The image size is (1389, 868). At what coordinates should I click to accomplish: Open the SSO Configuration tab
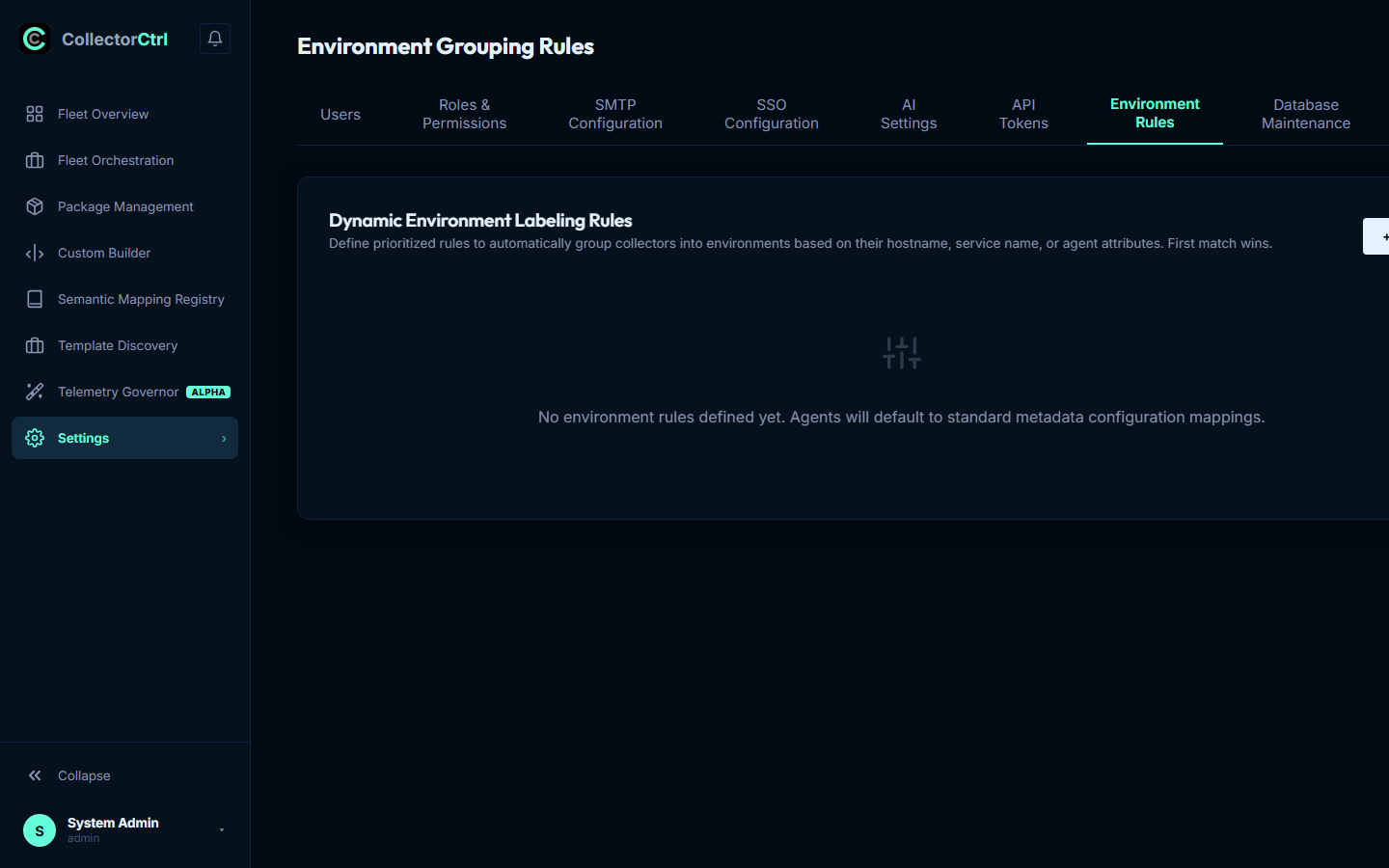(772, 114)
